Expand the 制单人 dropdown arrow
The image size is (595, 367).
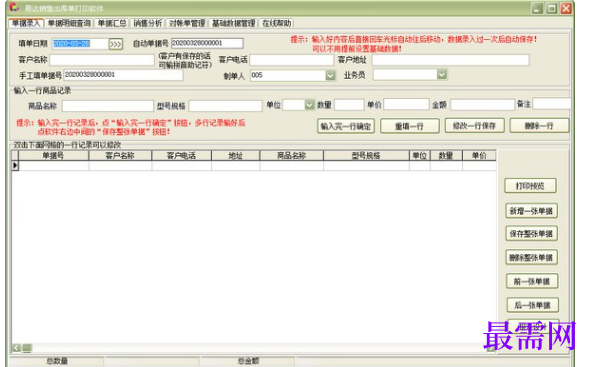click(331, 76)
